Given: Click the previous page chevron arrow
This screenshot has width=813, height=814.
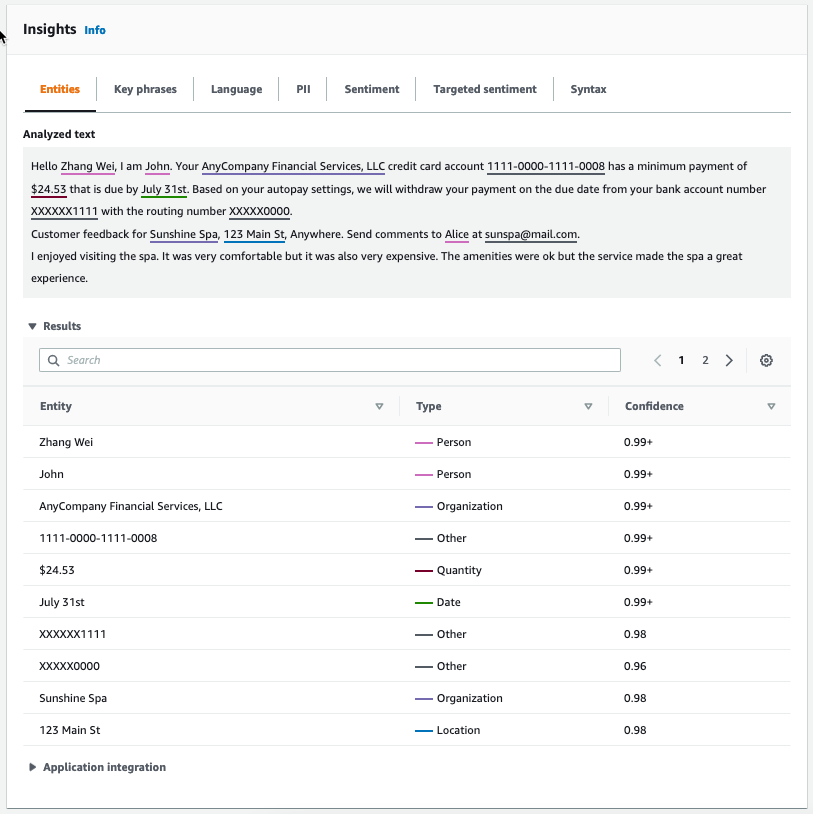Looking at the screenshot, I should 657,360.
